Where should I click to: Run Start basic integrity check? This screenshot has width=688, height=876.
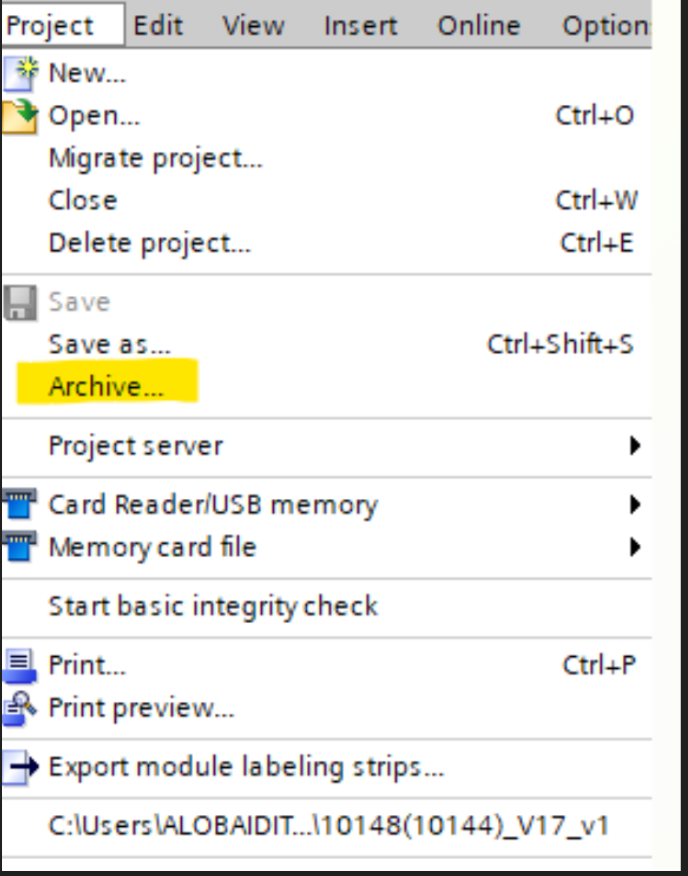[213, 606]
